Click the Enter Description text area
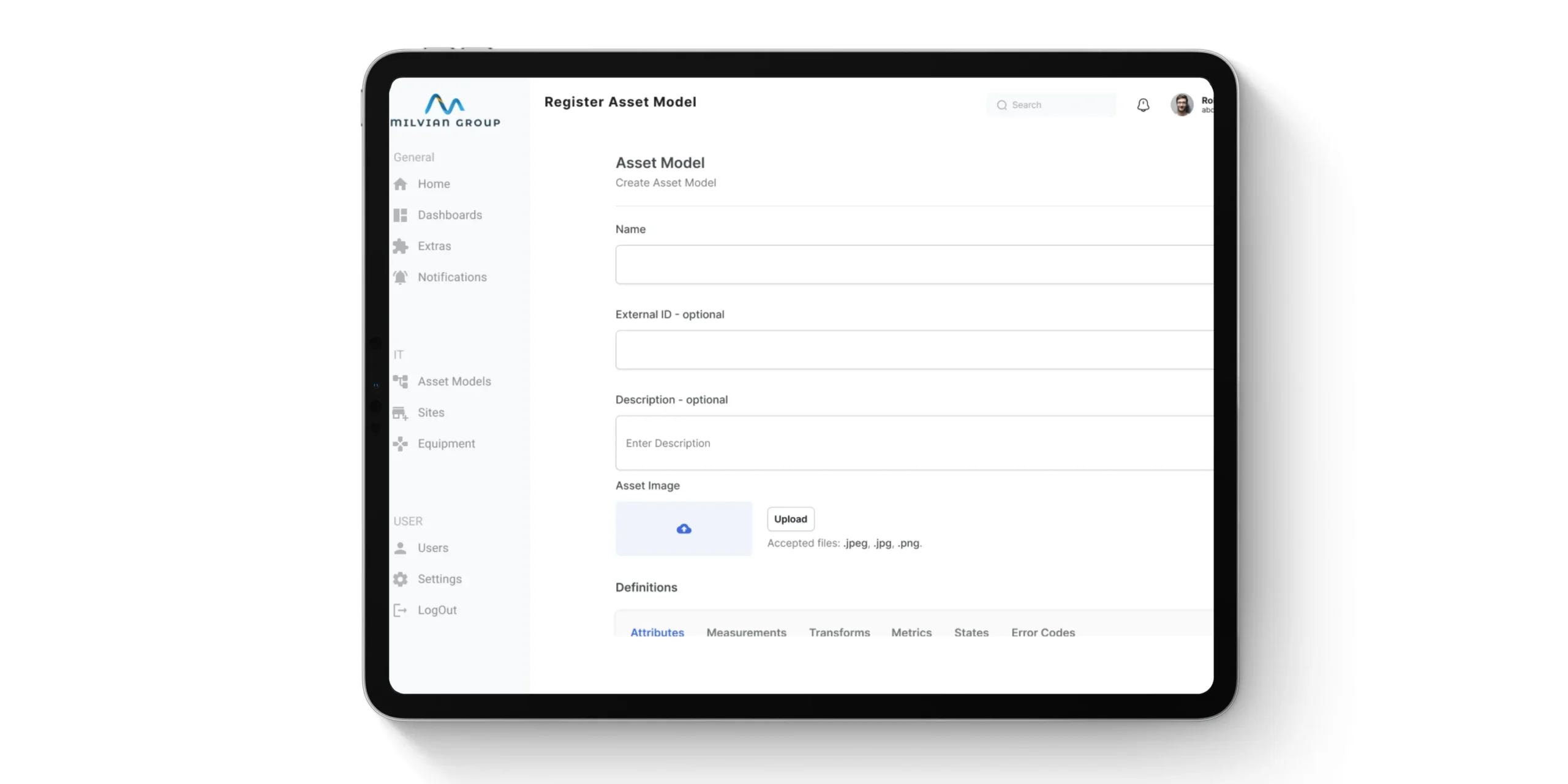This screenshot has height=784, width=1568. coord(913,443)
